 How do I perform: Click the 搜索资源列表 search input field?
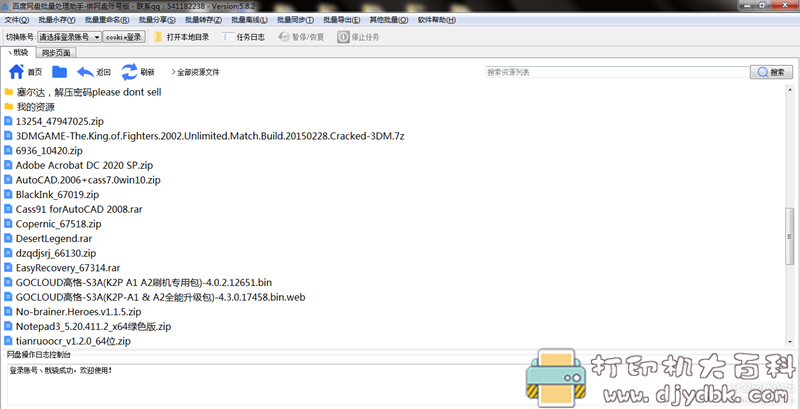tap(616, 72)
